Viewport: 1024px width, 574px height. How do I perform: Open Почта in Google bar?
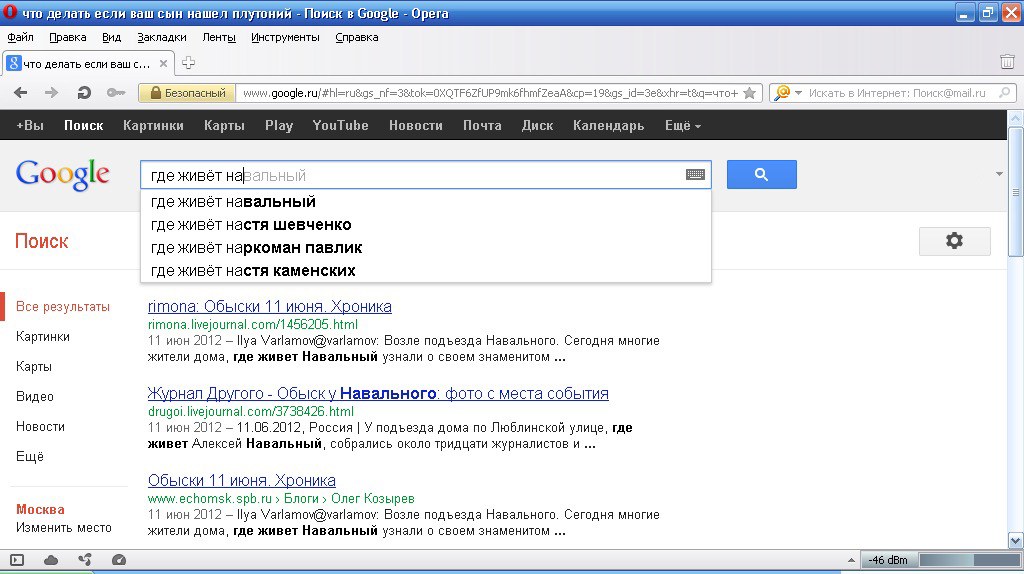(x=482, y=125)
